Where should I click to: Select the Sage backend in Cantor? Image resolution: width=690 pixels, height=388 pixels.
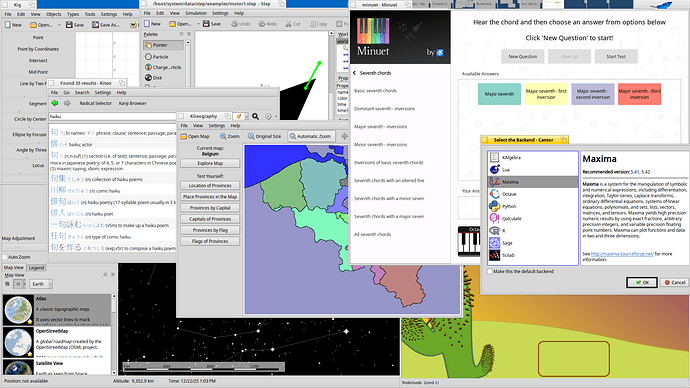(x=533, y=243)
